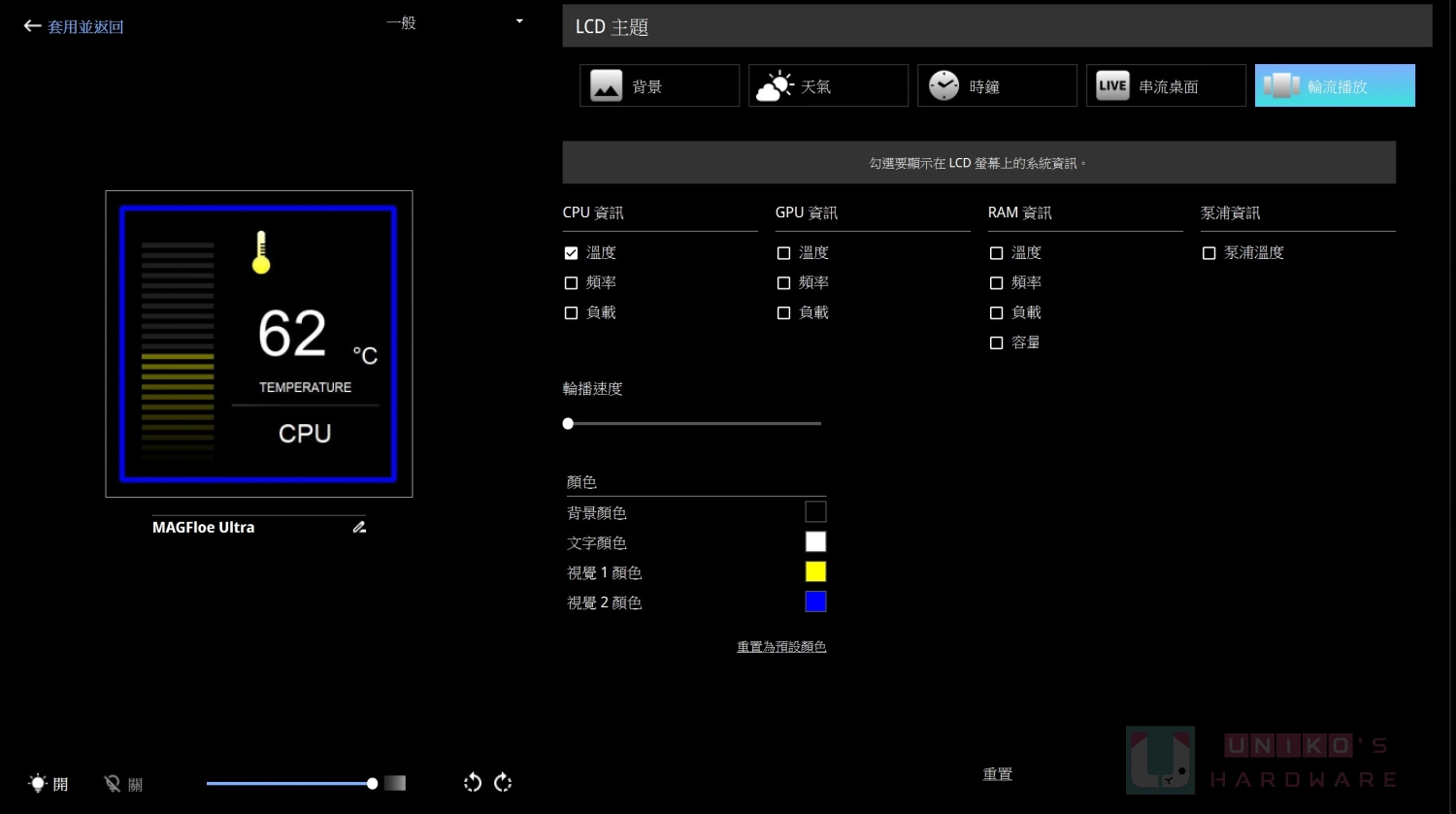Click the back arrow to apply and return

[32, 26]
